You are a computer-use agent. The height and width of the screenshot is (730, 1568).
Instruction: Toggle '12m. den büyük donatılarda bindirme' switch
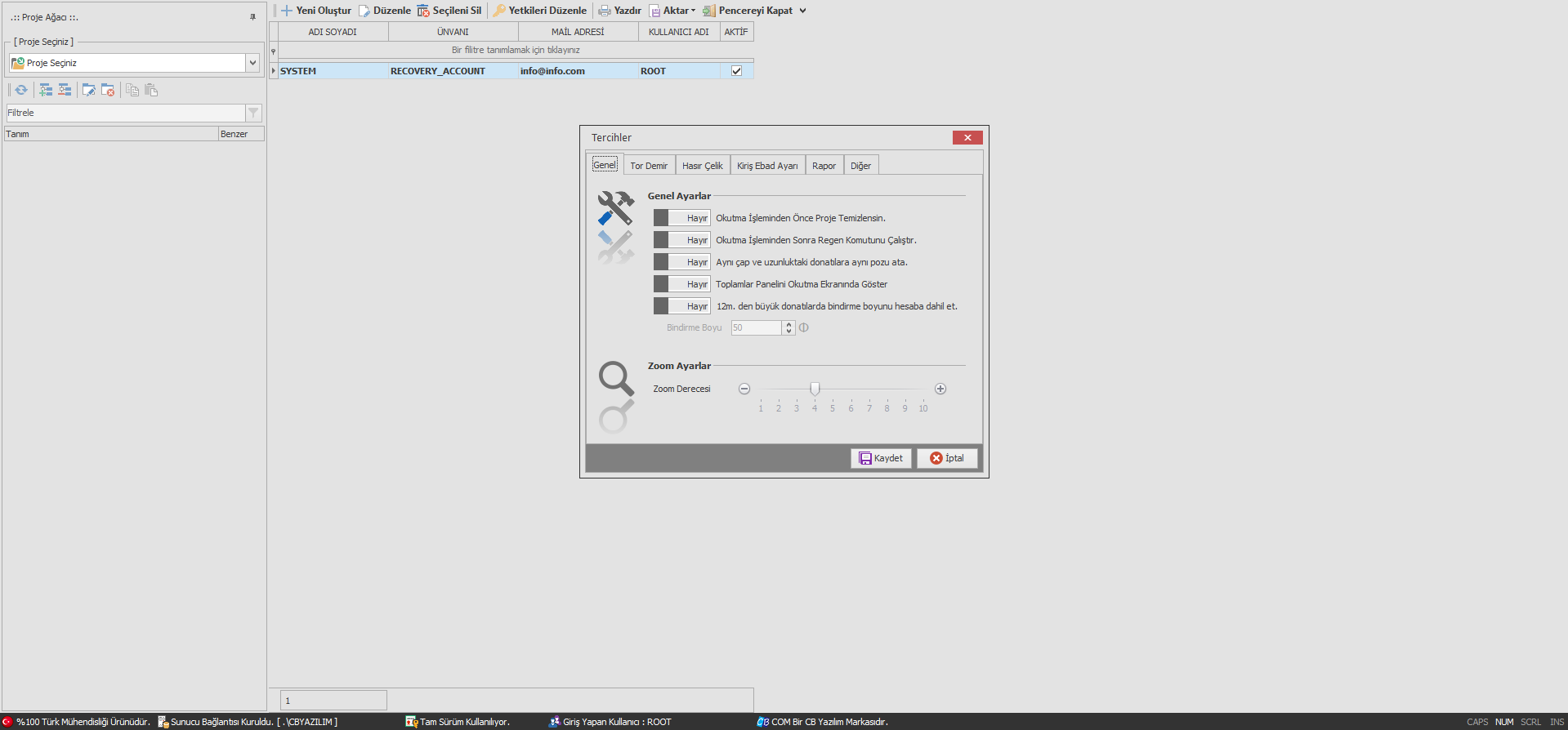[x=681, y=306]
